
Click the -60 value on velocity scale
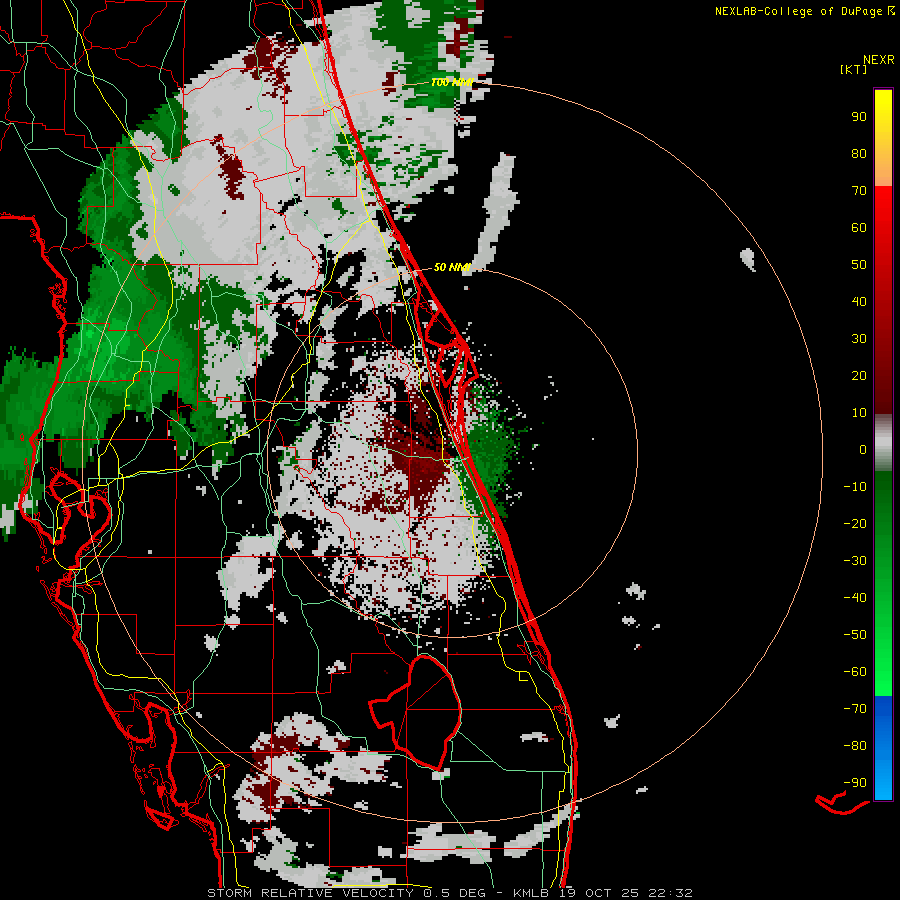(855, 672)
